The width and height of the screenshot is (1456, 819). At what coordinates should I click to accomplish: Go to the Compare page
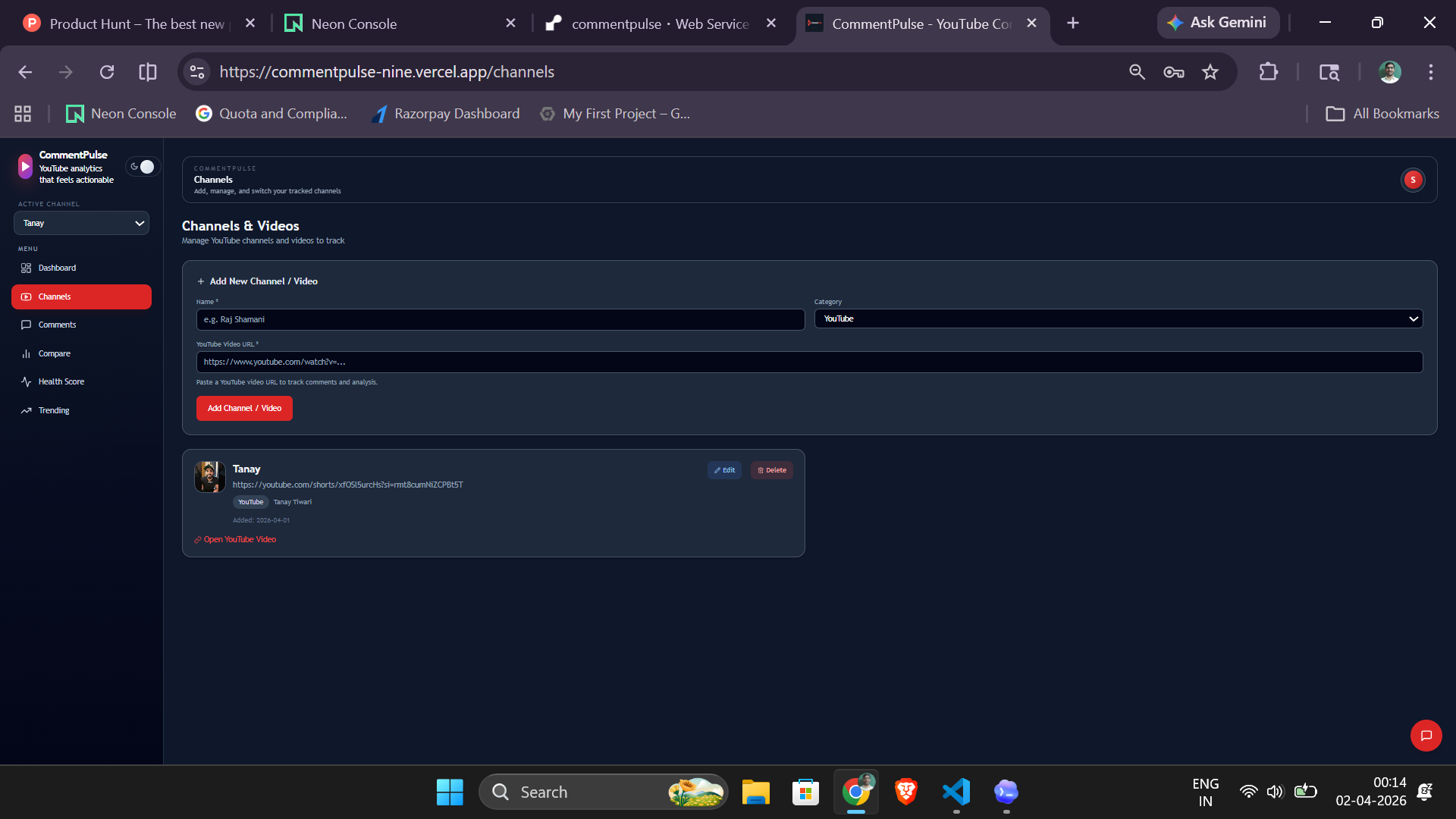pyautogui.click(x=53, y=353)
